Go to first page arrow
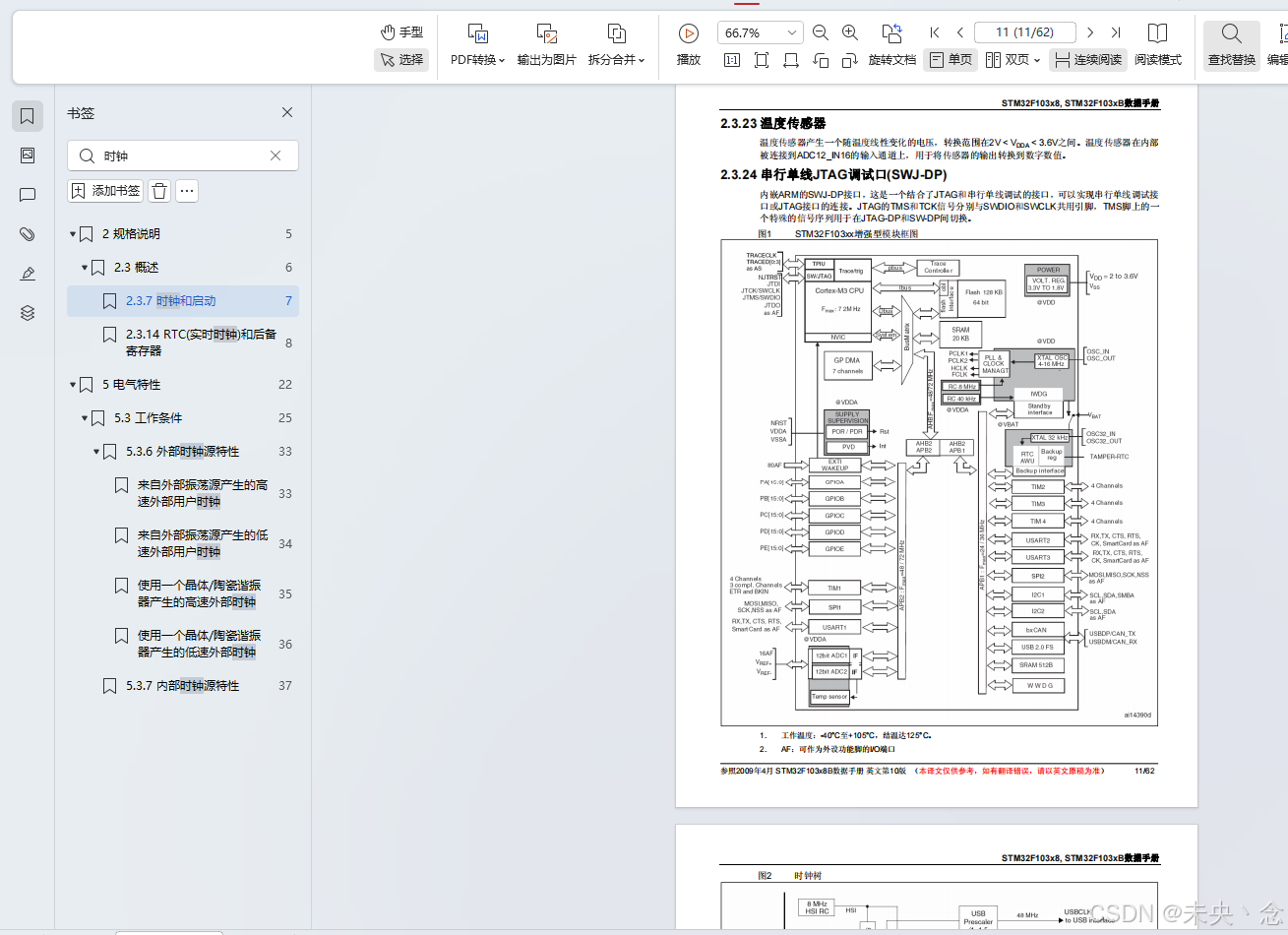The width and height of the screenshot is (1288, 935). pyautogui.click(x=935, y=32)
